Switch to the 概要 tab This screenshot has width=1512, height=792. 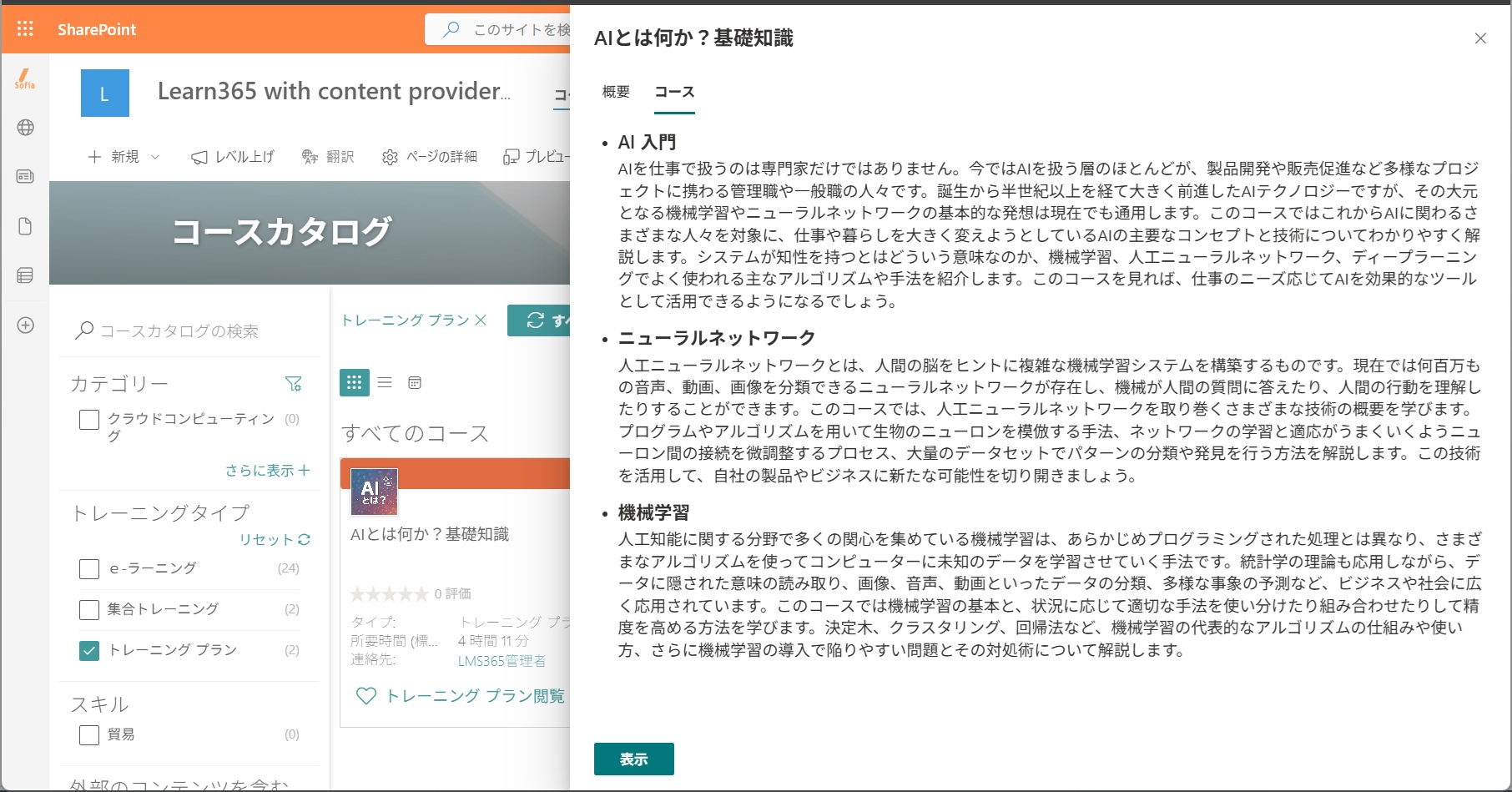(616, 92)
